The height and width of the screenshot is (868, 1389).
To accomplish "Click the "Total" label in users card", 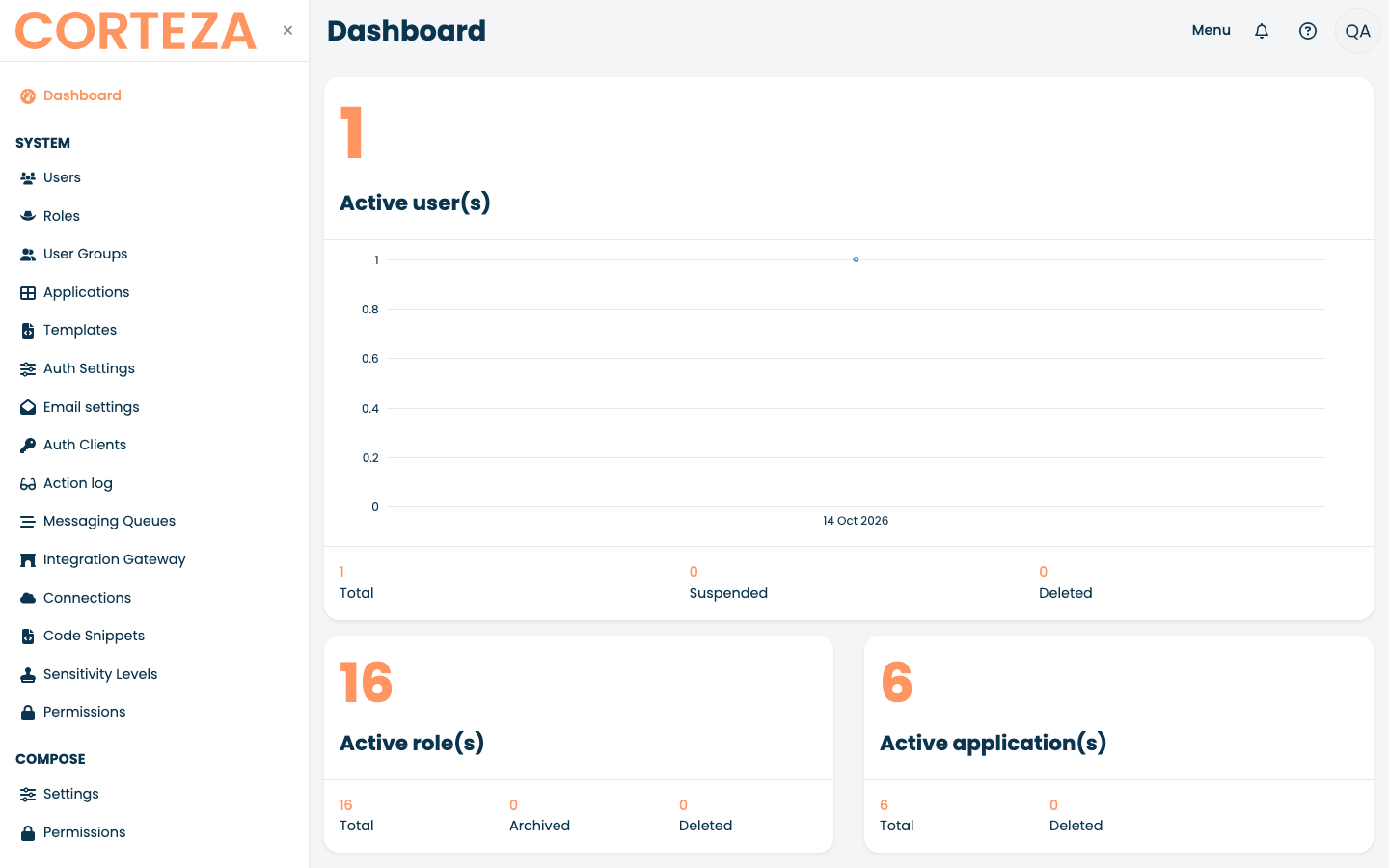I will [x=356, y=593].
